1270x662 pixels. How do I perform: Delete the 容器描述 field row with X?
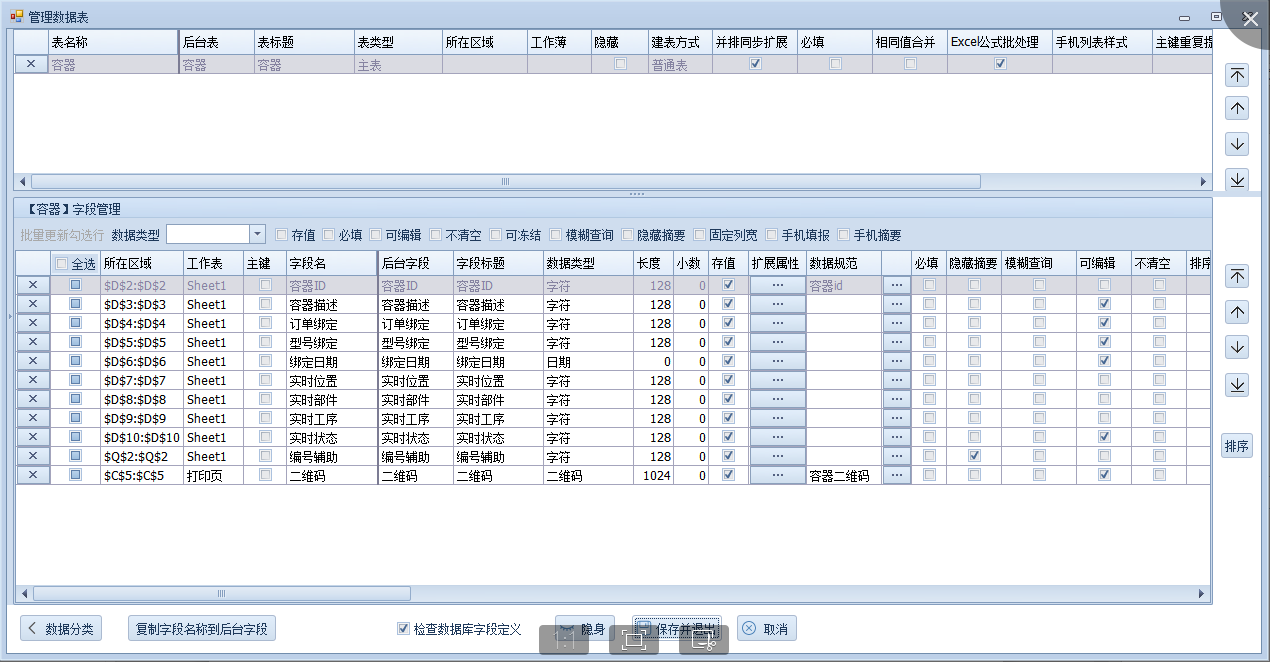[x=32, y=304]
